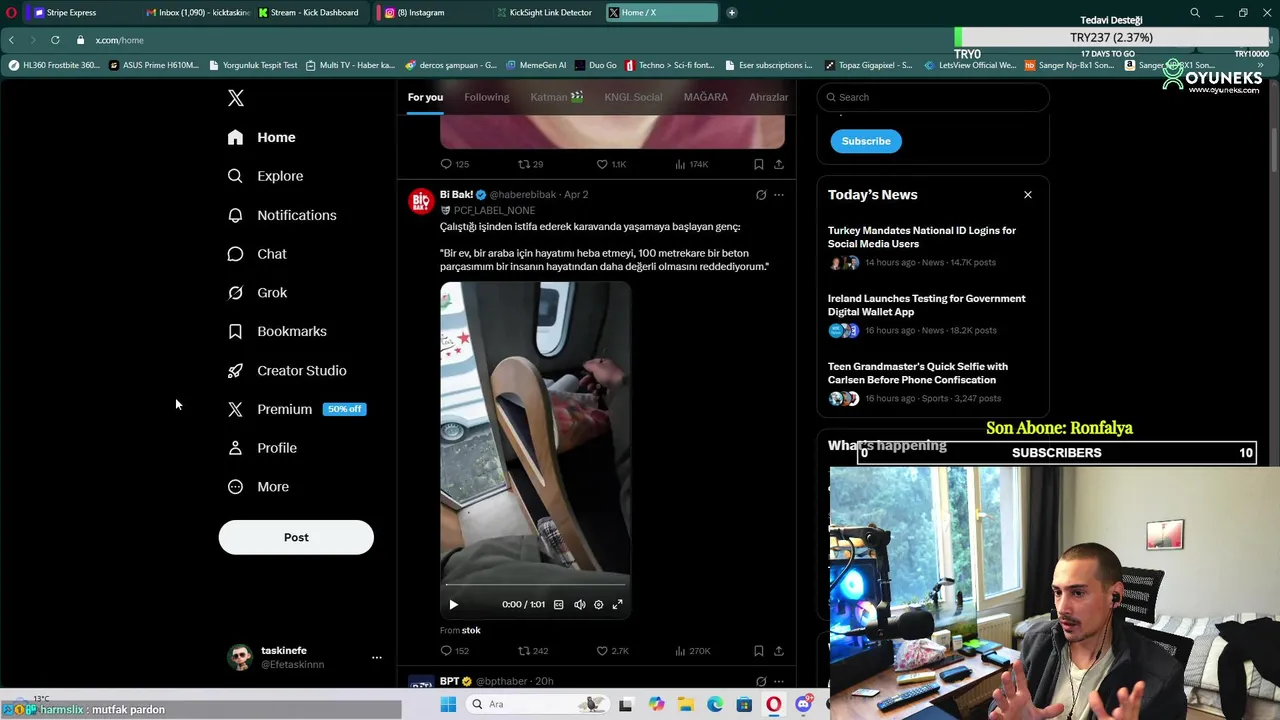Open the MemeGen AI bookmark

pyautogui.click(x=536, y=65)
